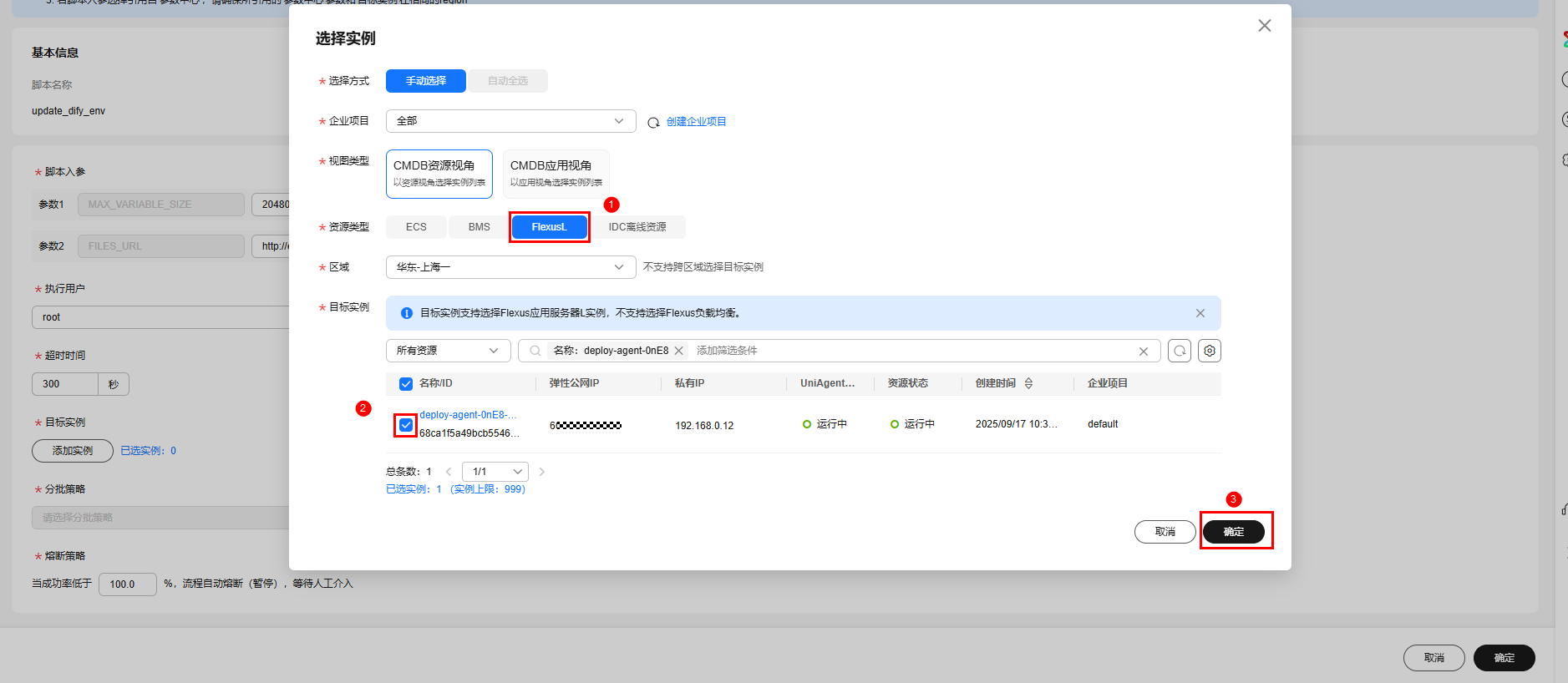The height and width of the screenshot is (683, 1568).
Task: Open the 所有资源 filter dropdown
Action: (x=449, y=351)
